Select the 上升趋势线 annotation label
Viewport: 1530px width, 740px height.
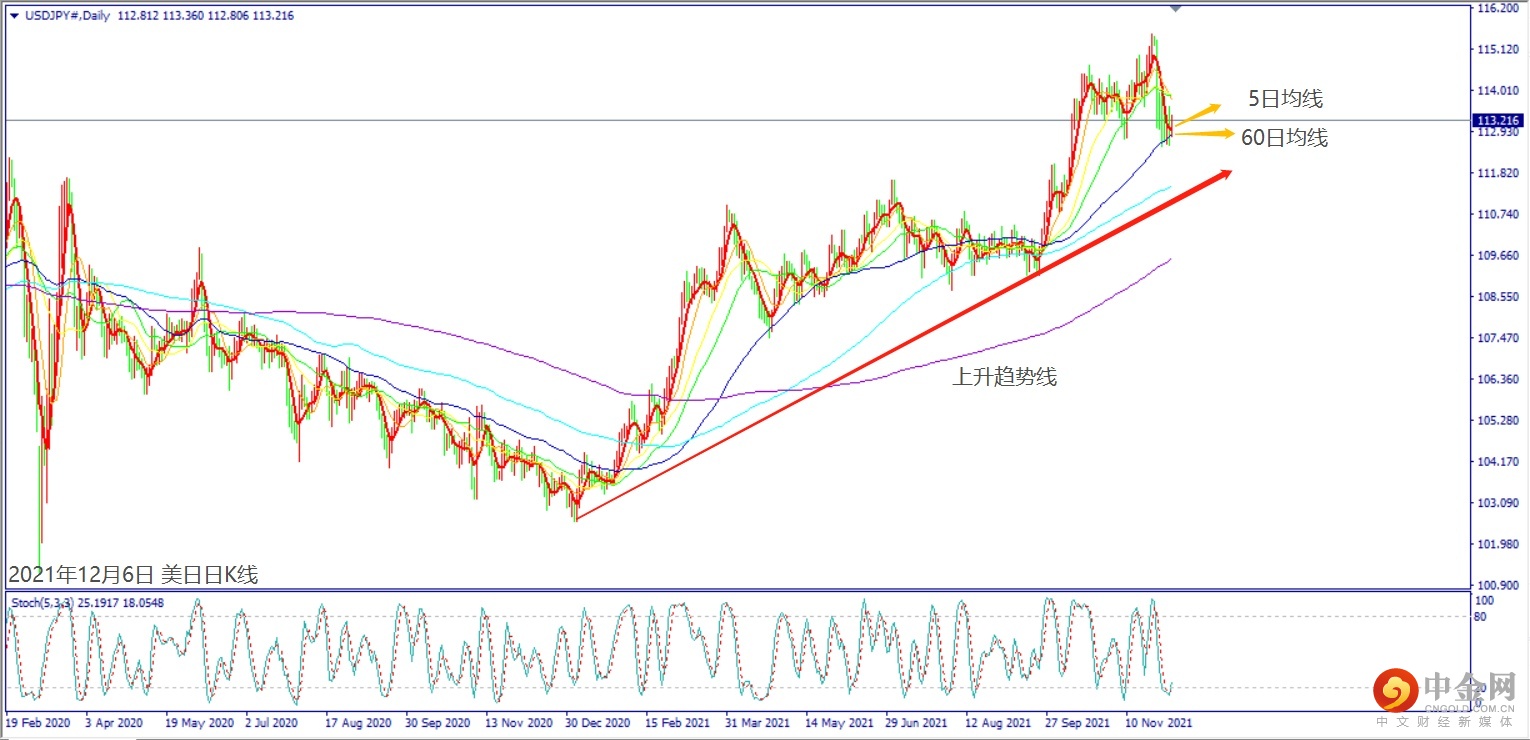click(x=1005, y=377)
